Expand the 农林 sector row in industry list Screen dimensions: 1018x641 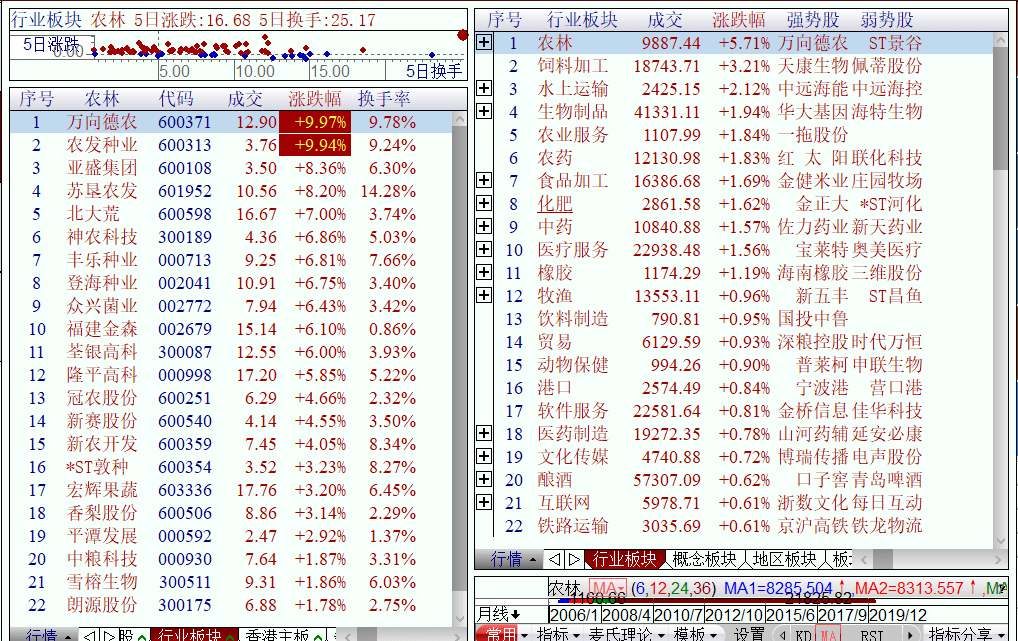[x=484, y=42]
